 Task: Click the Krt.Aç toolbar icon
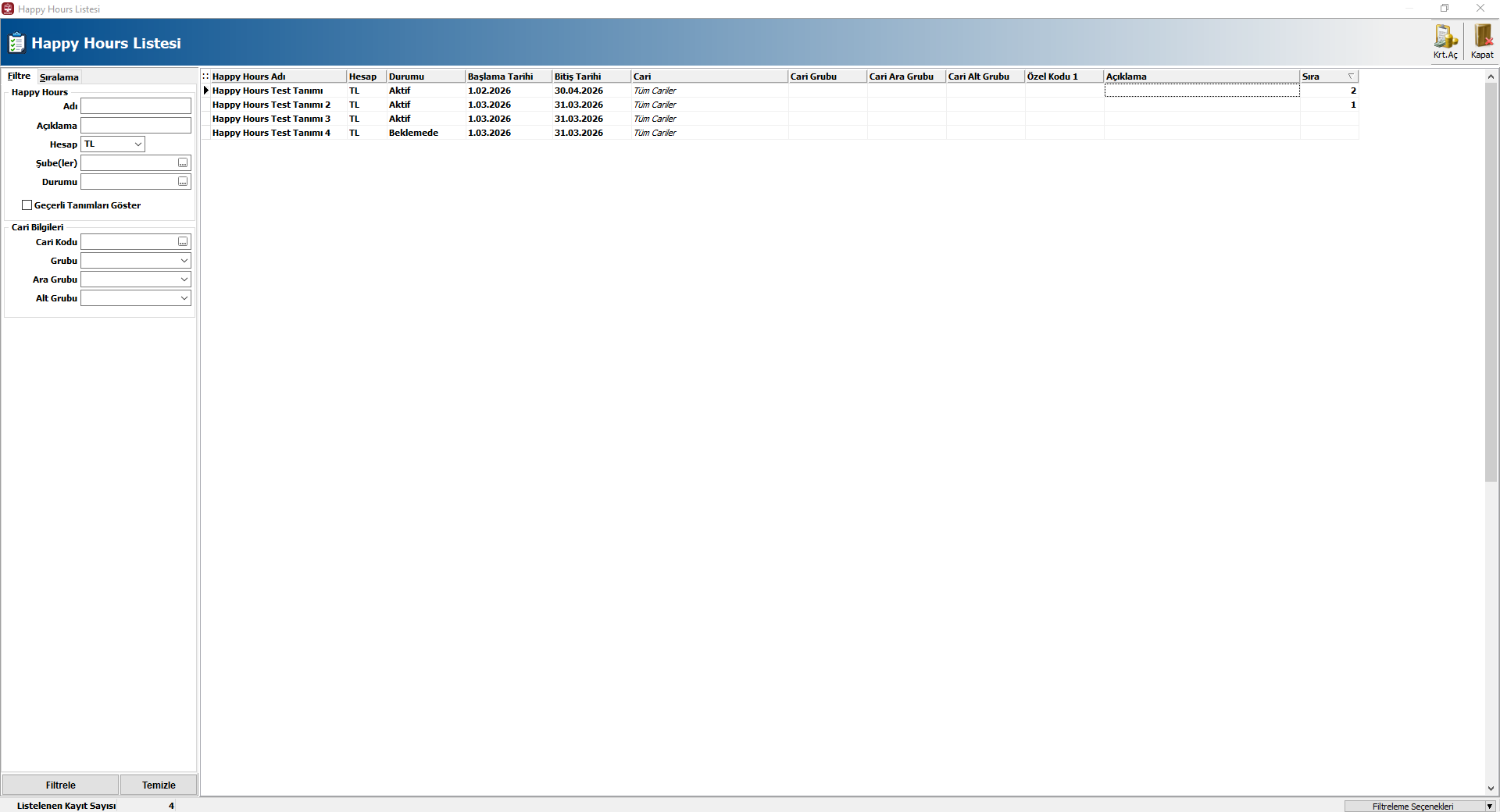(1445, 37)
